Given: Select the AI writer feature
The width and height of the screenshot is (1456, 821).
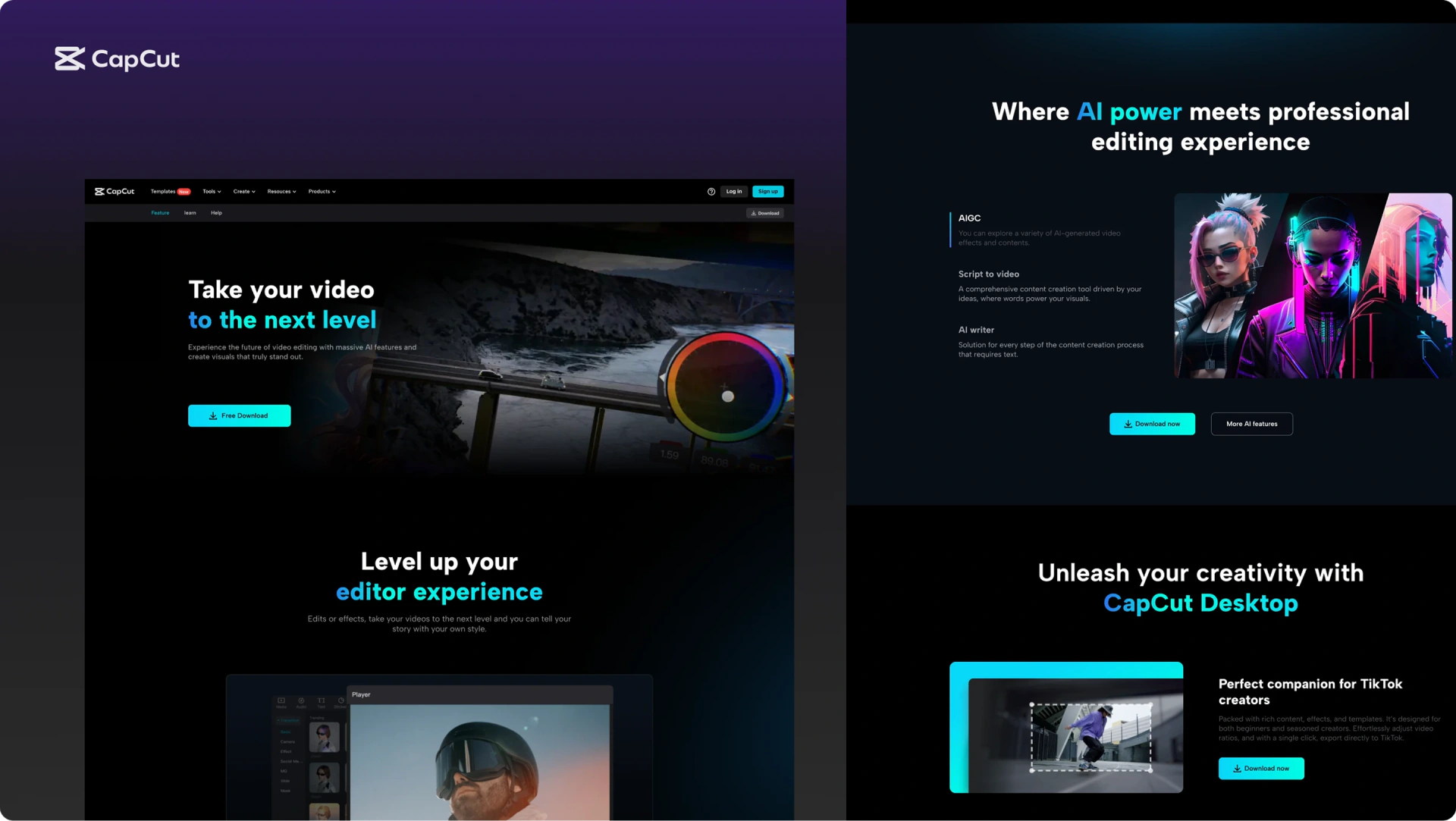Looking at the screenshot, I should pyautogui.click(x=1051, y=342).
